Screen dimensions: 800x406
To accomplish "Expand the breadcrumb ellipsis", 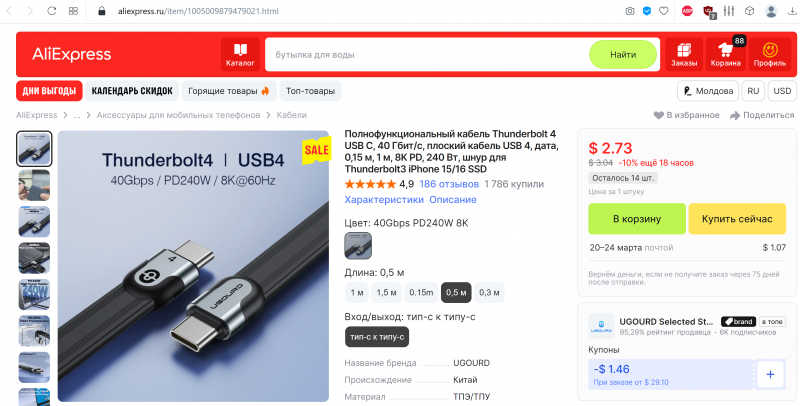I will 77,115.
